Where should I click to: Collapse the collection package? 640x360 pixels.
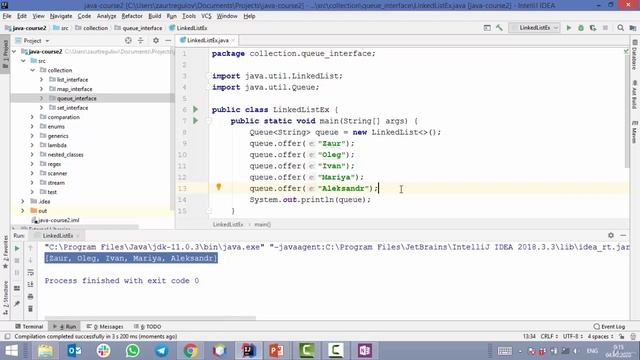[x=32, y=70]
